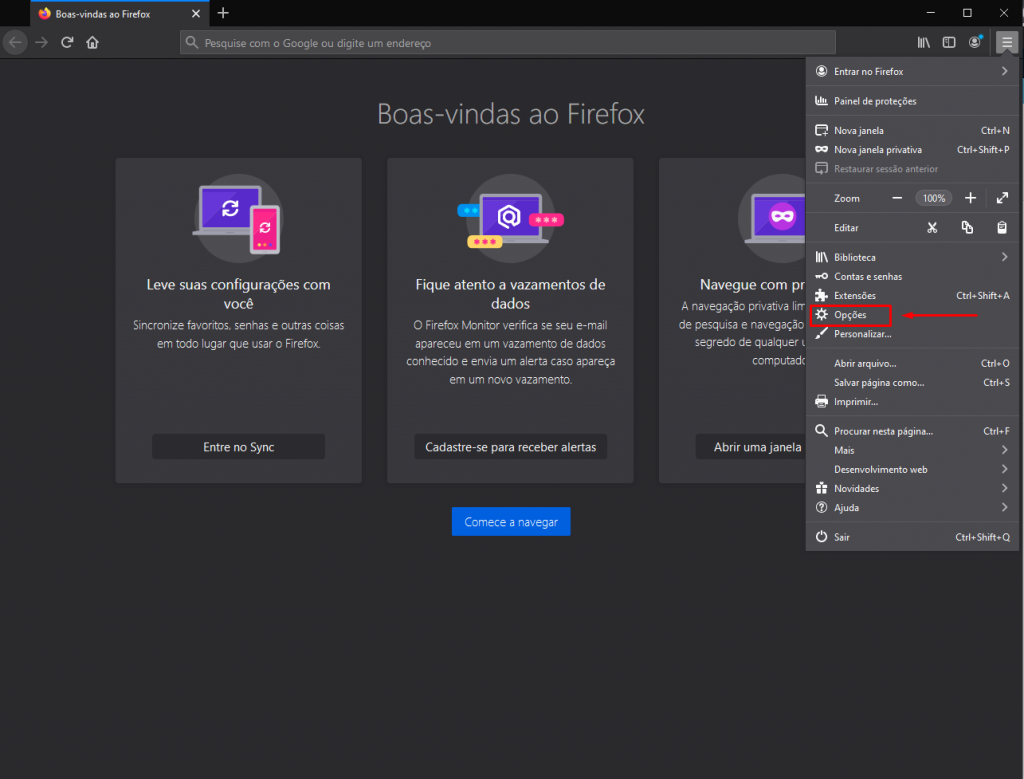Select Nova janela privativa menu item
Screen dimensions: 1024x779
(x=878, y=150)
